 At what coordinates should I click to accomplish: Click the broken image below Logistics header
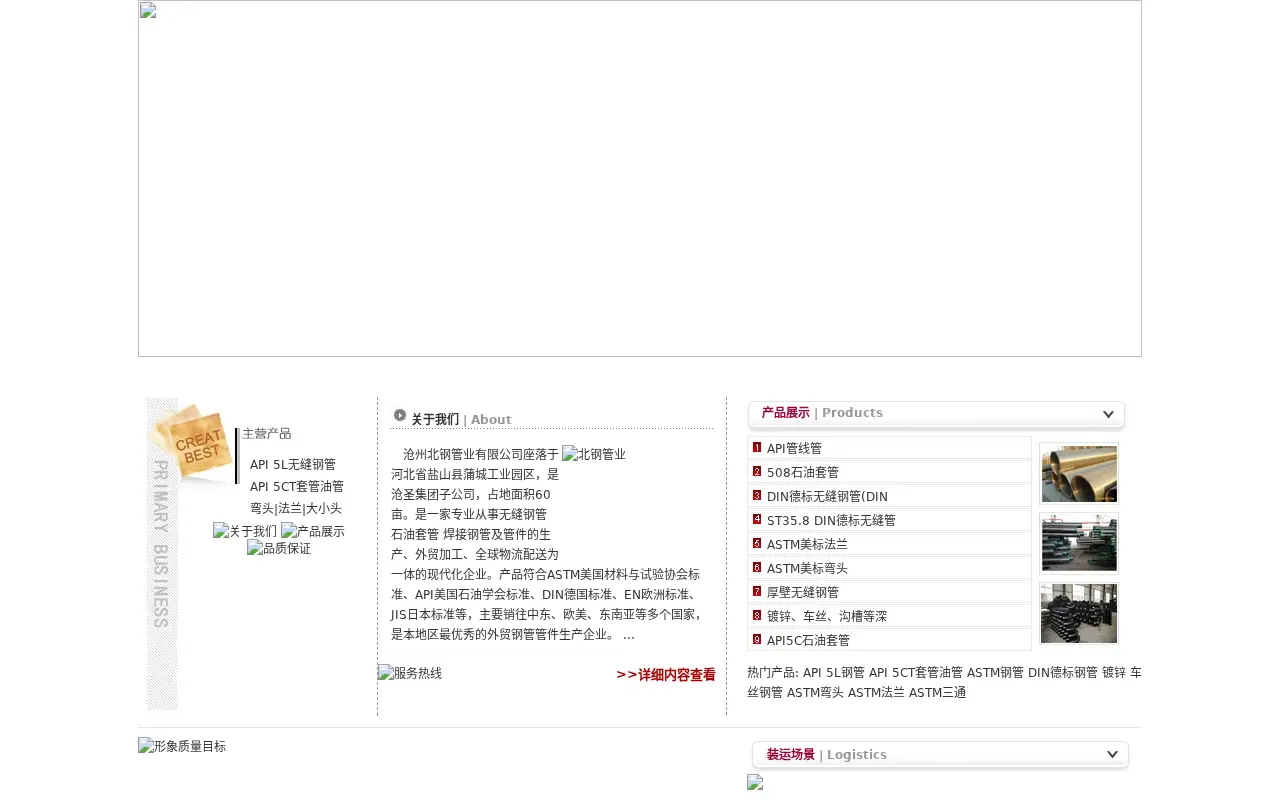755,783
